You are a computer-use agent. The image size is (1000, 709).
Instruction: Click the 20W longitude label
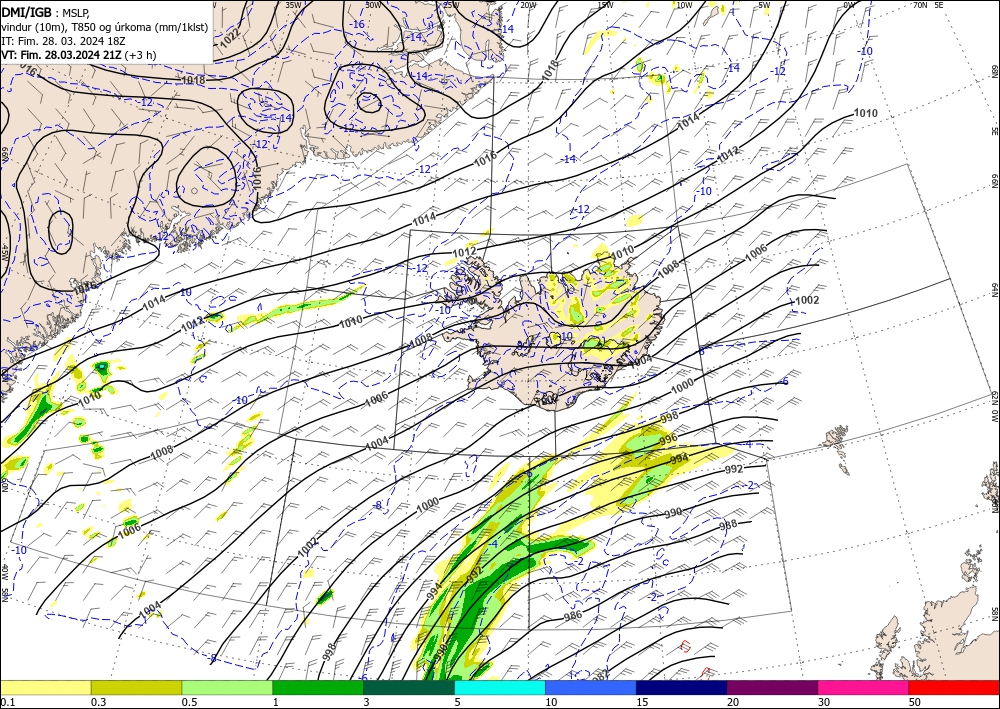click(x=527, y=5)
